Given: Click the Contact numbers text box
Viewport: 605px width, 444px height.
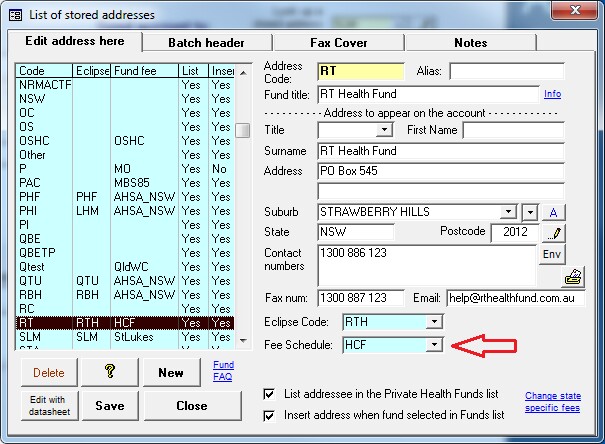Looking at the screenshot, I should [x=427, y=265].
